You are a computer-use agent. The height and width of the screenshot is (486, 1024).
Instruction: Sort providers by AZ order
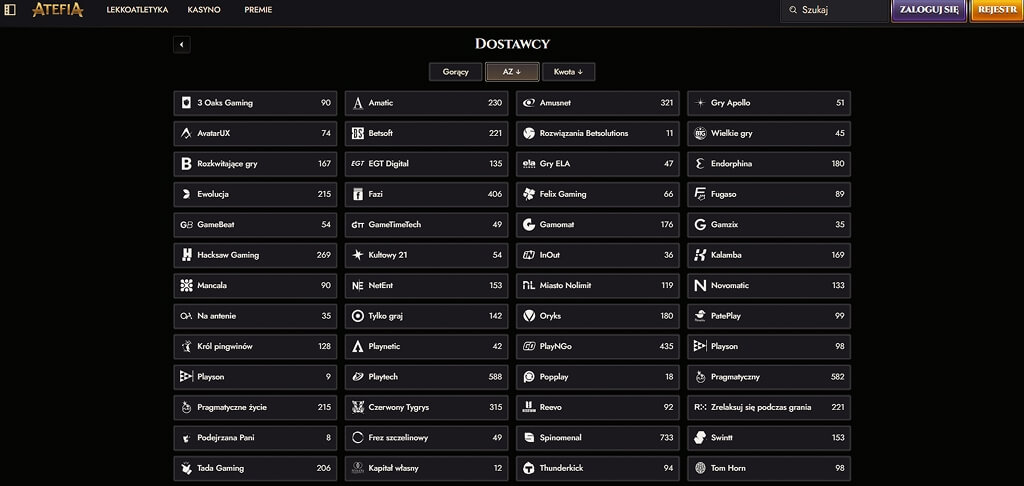512,72
